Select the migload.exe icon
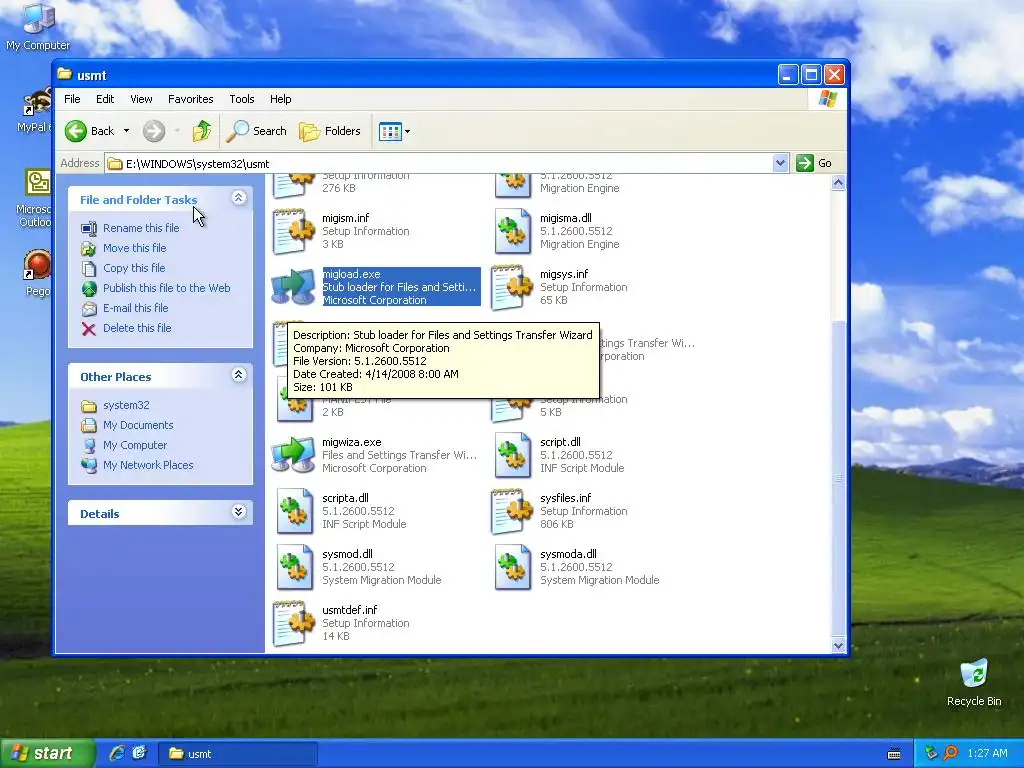Screen dimensions: 1024x768 click(x=294, y=287)
